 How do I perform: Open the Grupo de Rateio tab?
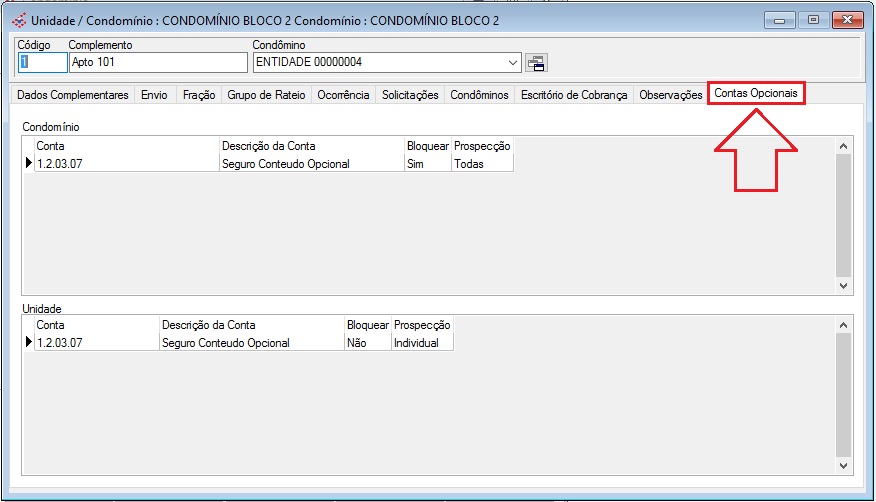(266, 95)
